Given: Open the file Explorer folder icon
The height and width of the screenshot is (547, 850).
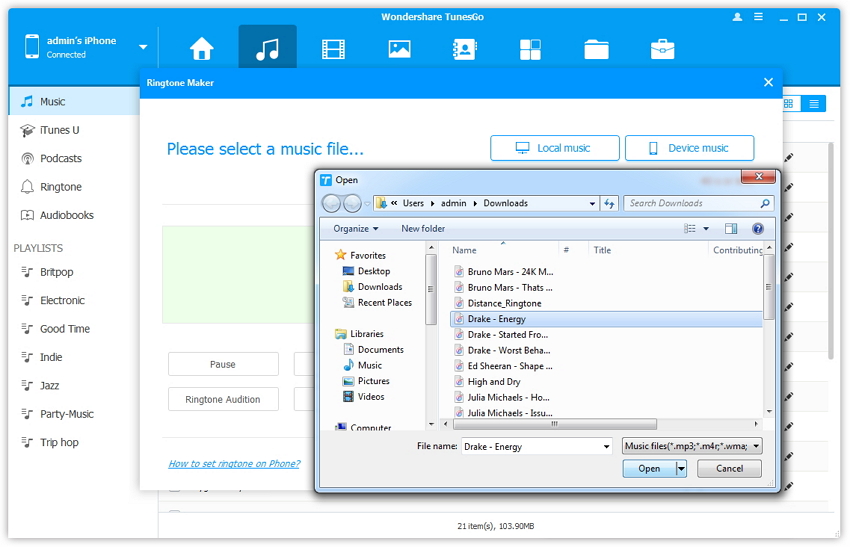Looking at the screenshot, I should 596,49.
